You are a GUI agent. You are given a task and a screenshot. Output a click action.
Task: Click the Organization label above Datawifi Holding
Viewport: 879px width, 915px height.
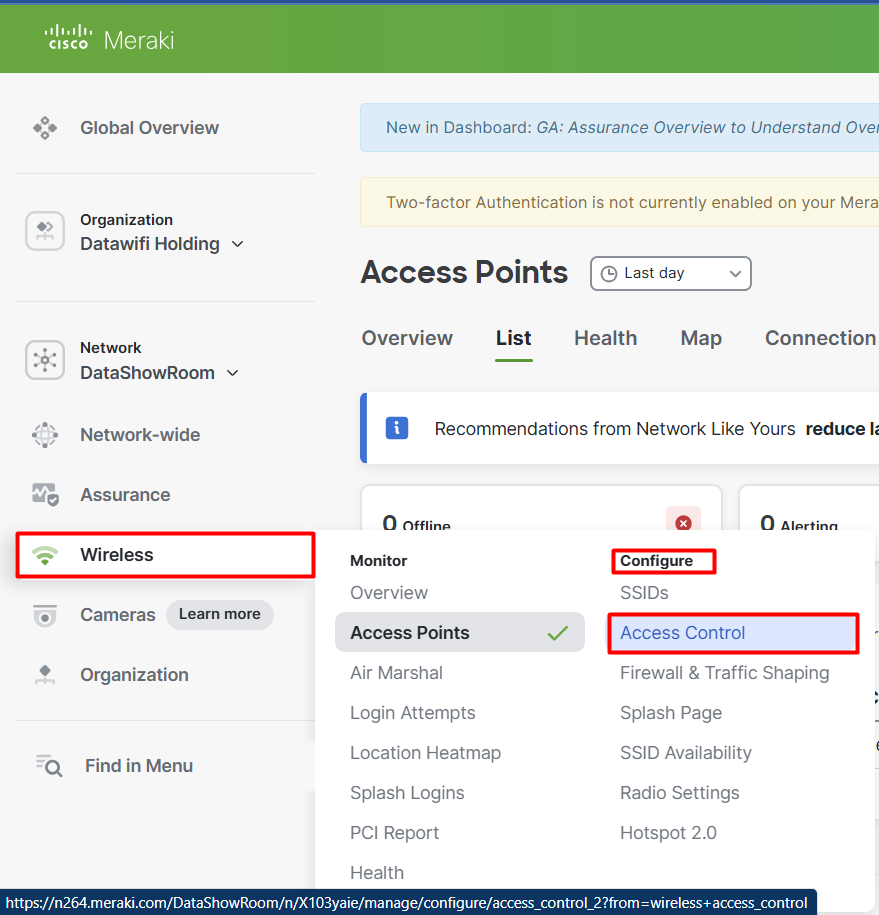(126, 220)
